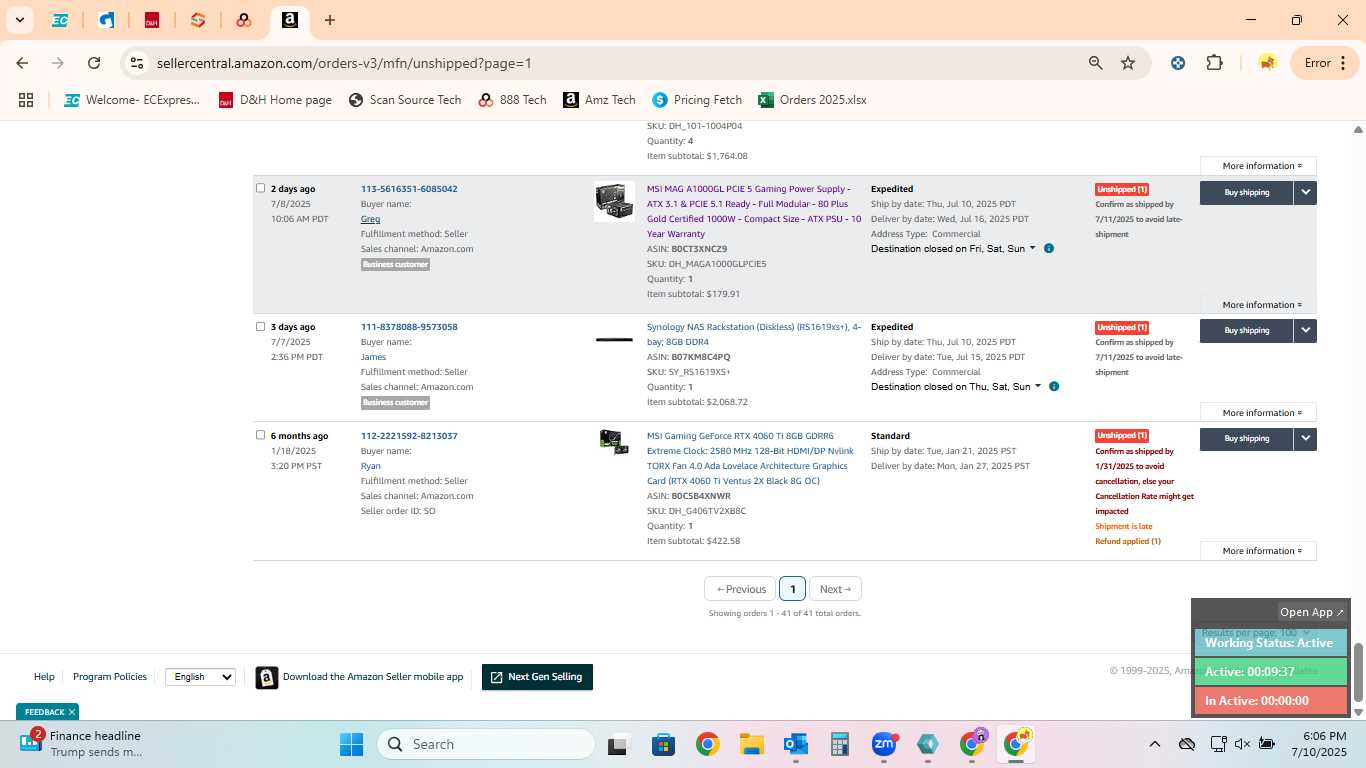Open the tracker's Open App link
1366x768 pixels.
(1312, 612)
